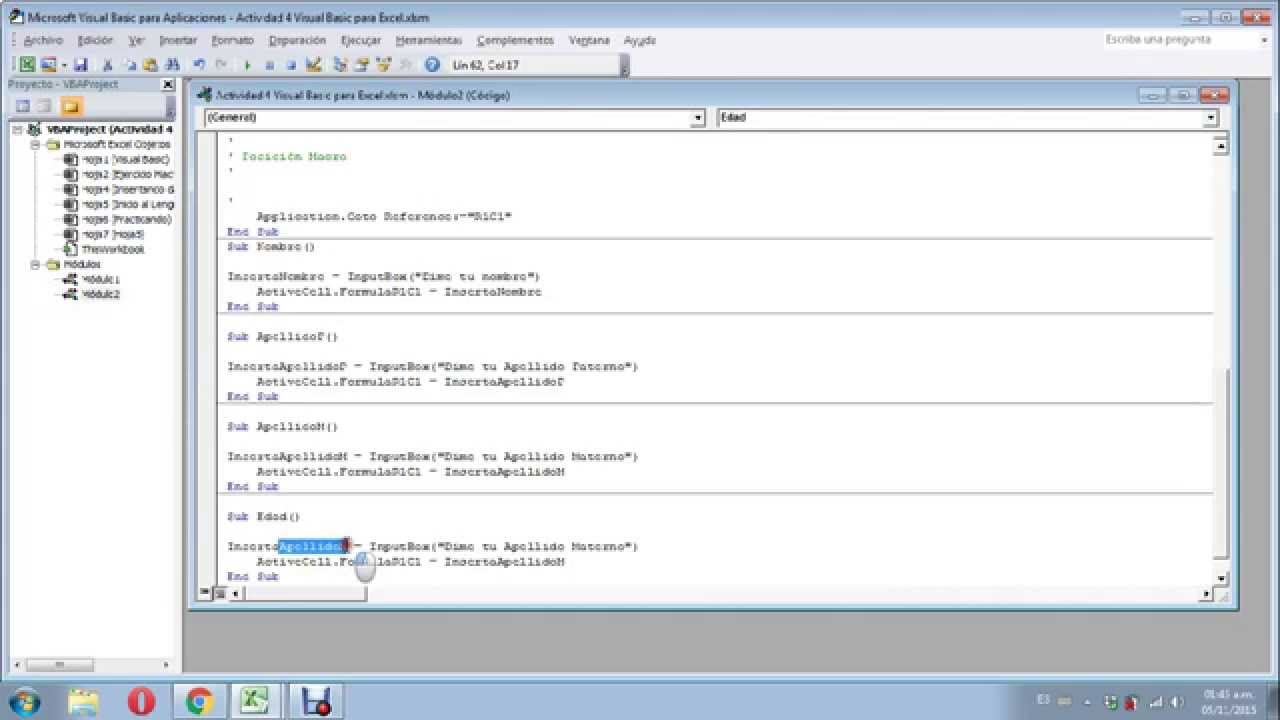Viewport: 1280px width, 720px height.
Task: Collapse the VBAProject root node
Action: click(19, 130)
